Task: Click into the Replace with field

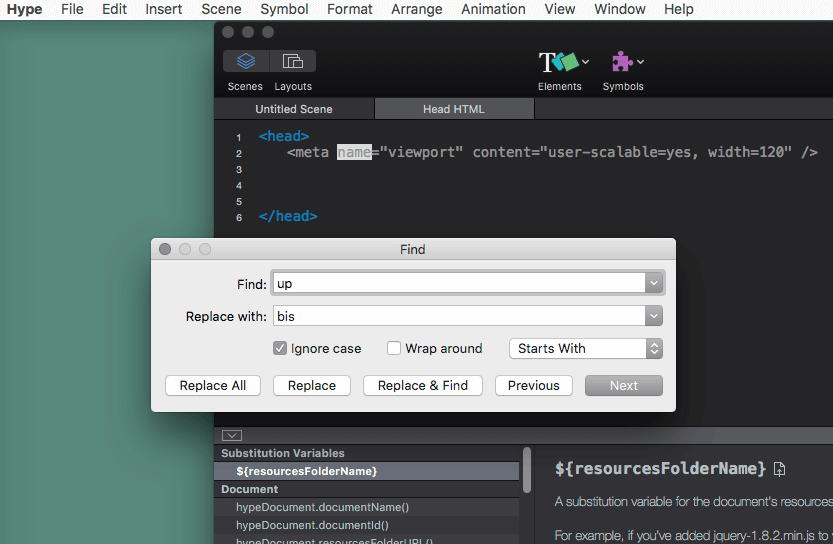Action: point(460,316)
